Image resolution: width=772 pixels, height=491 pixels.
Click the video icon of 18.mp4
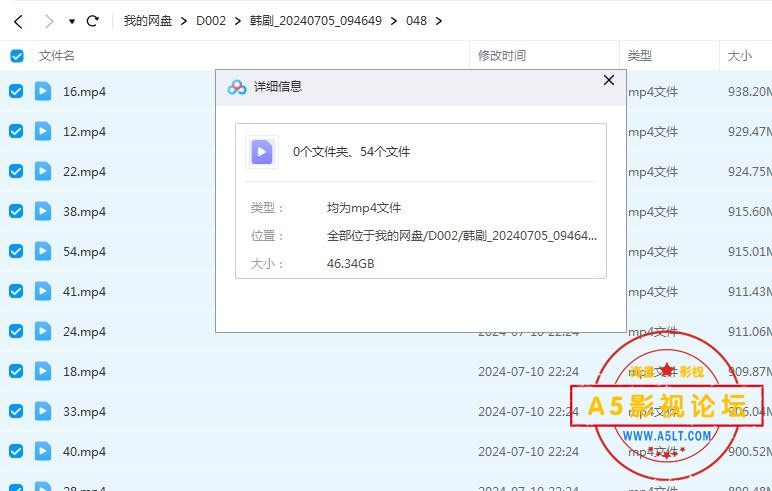tap(43, 371)
